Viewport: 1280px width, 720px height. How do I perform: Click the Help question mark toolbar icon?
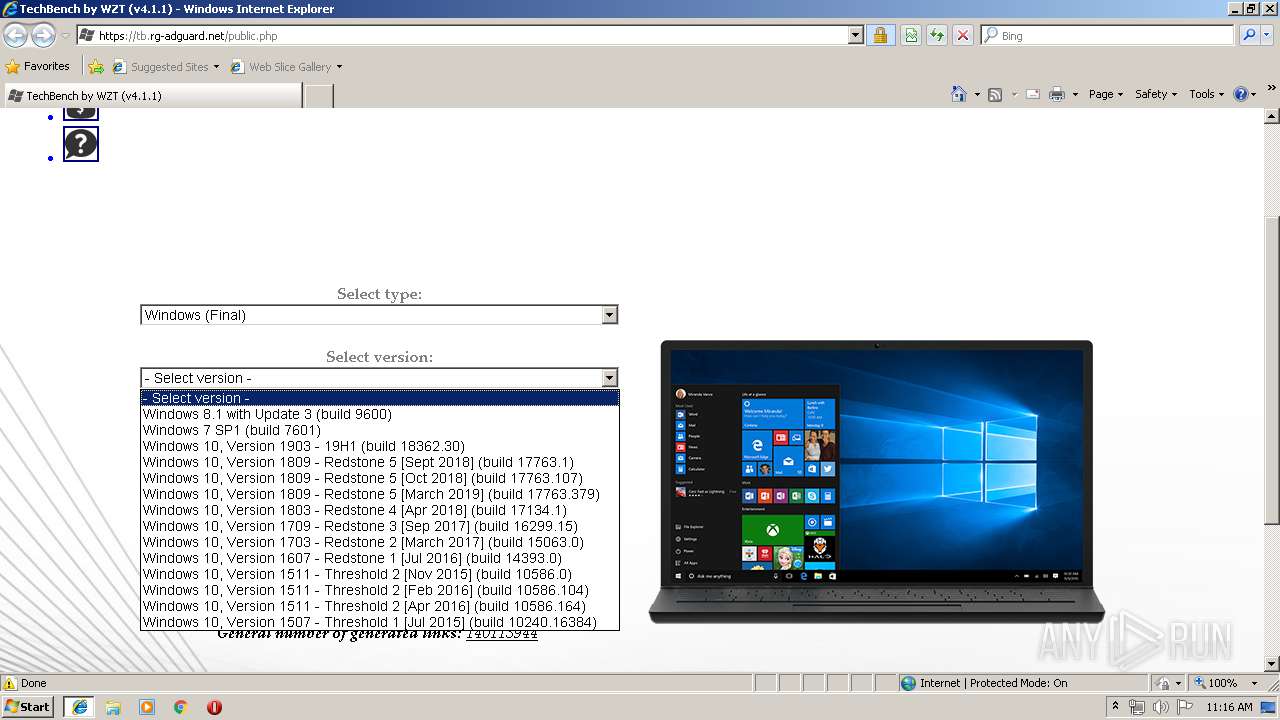(x=1241, y=94)
